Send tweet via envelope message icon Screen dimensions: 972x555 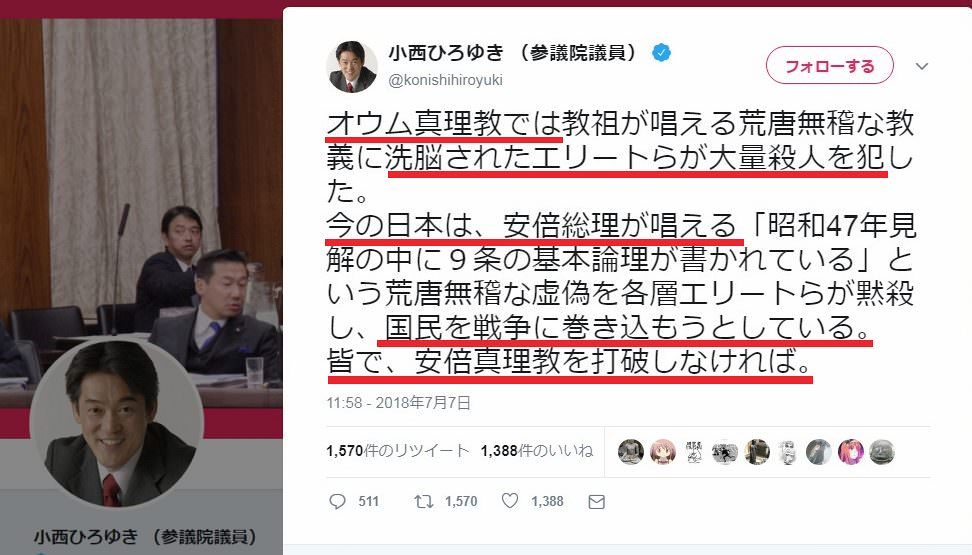click(x=596, y=502)
